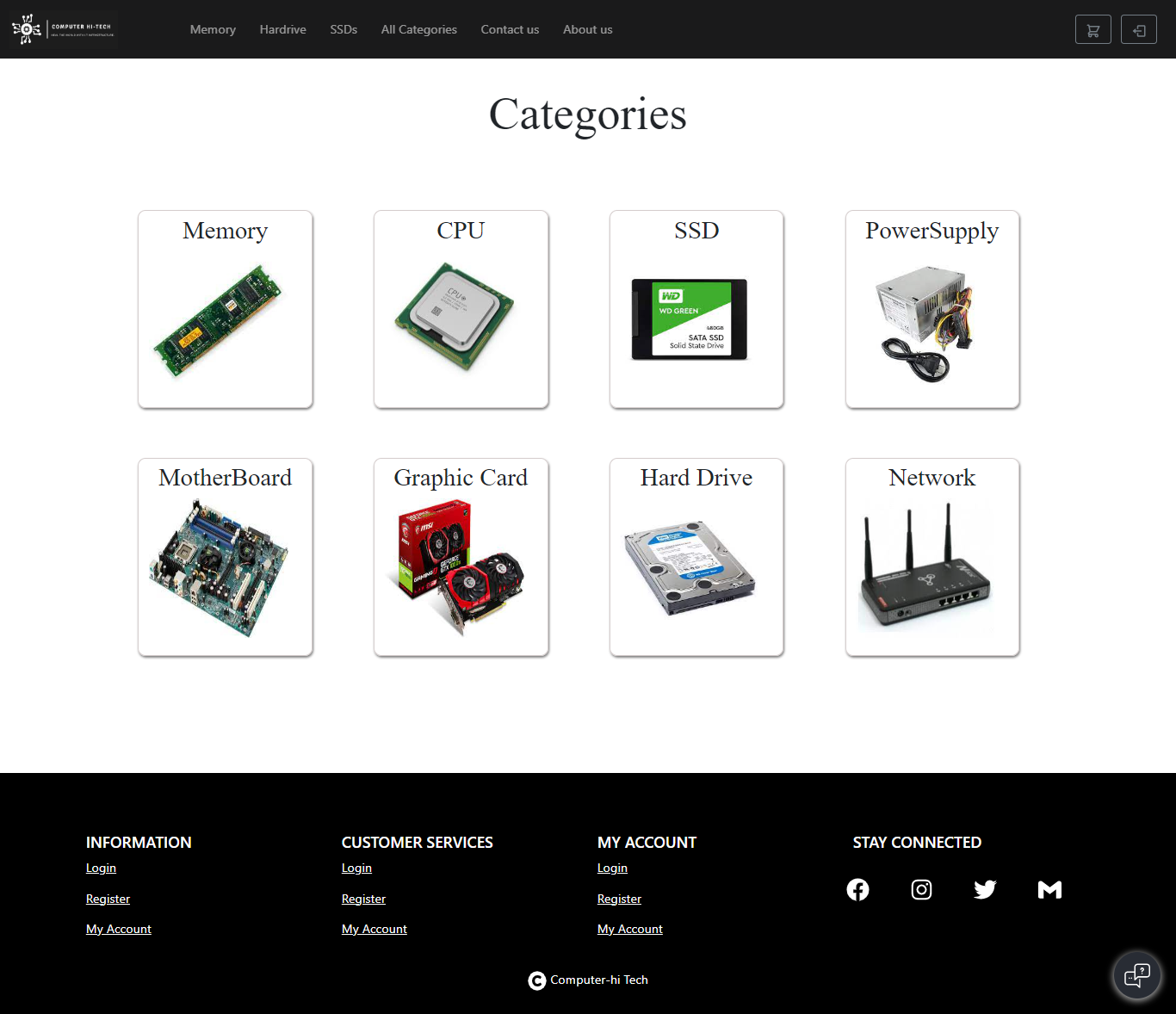Screen dimensions: 1176x1014
Task: Click Login under INFORMATION
Action: pyautogui.click(x=101, y=868)
